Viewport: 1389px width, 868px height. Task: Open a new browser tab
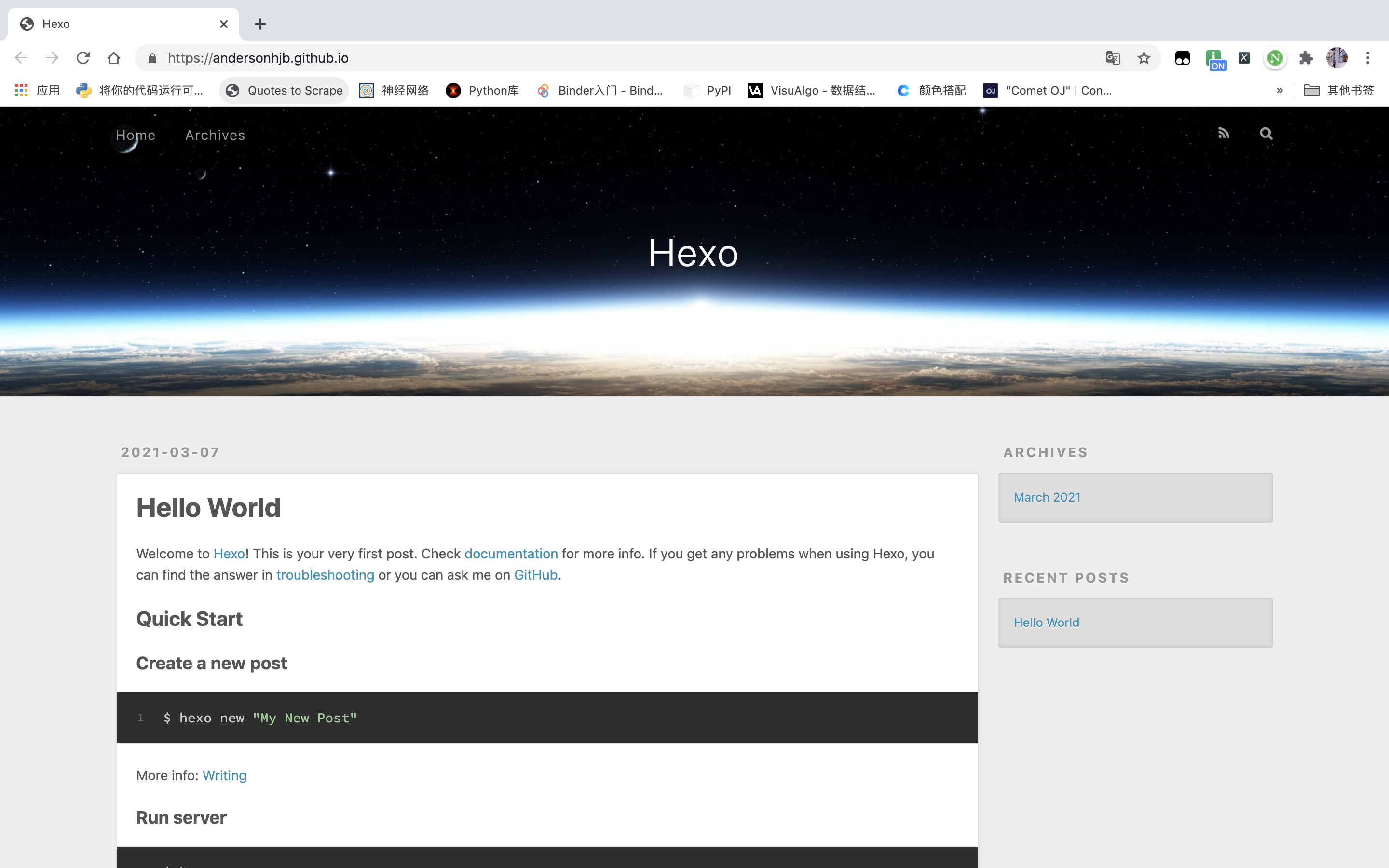[260, 24]
